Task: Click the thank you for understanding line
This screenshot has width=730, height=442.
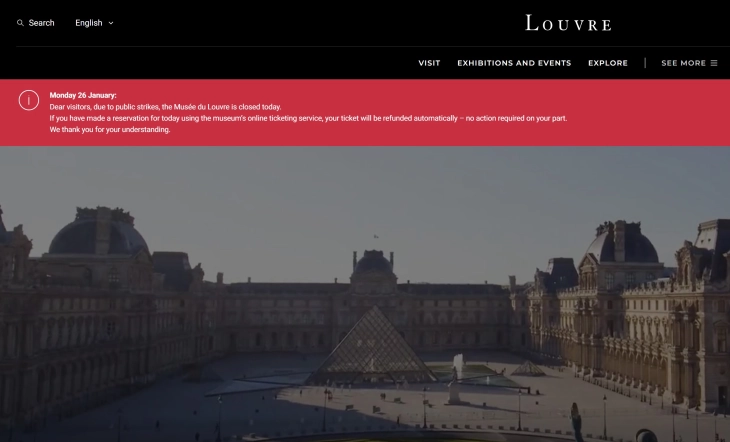Action: (110, 129)
